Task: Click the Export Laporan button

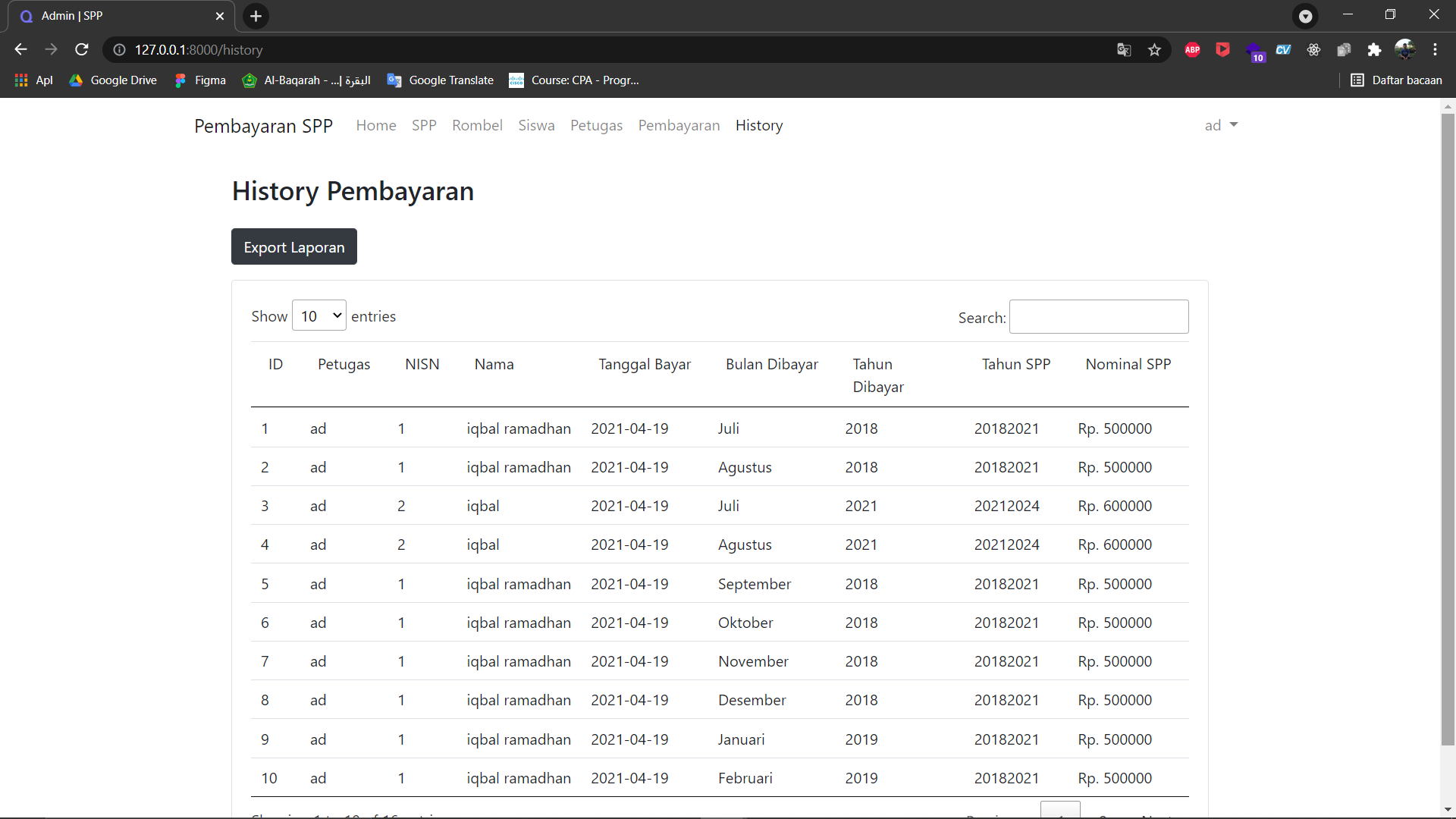Action: (x=294, y=246)
